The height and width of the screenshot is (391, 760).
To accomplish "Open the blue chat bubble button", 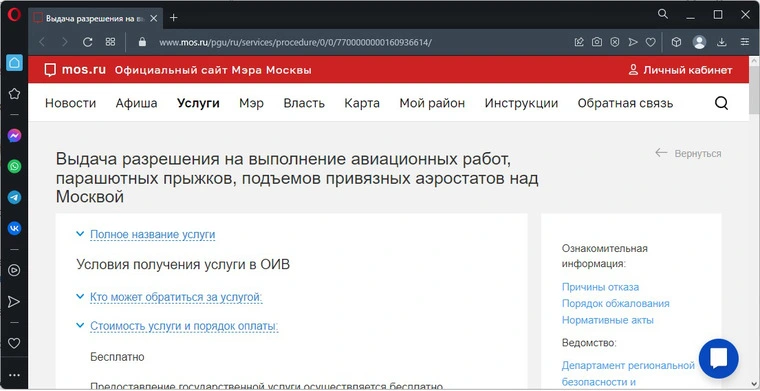I will 718,359.
